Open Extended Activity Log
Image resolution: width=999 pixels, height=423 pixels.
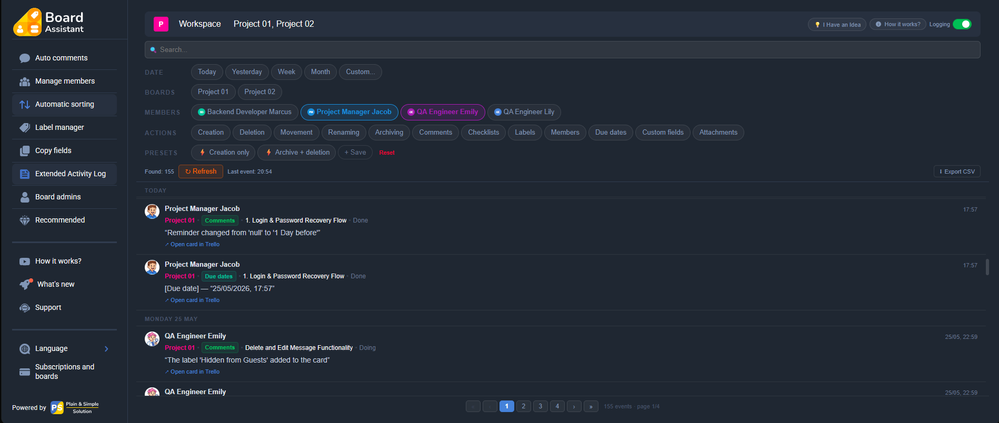(64, 174)
